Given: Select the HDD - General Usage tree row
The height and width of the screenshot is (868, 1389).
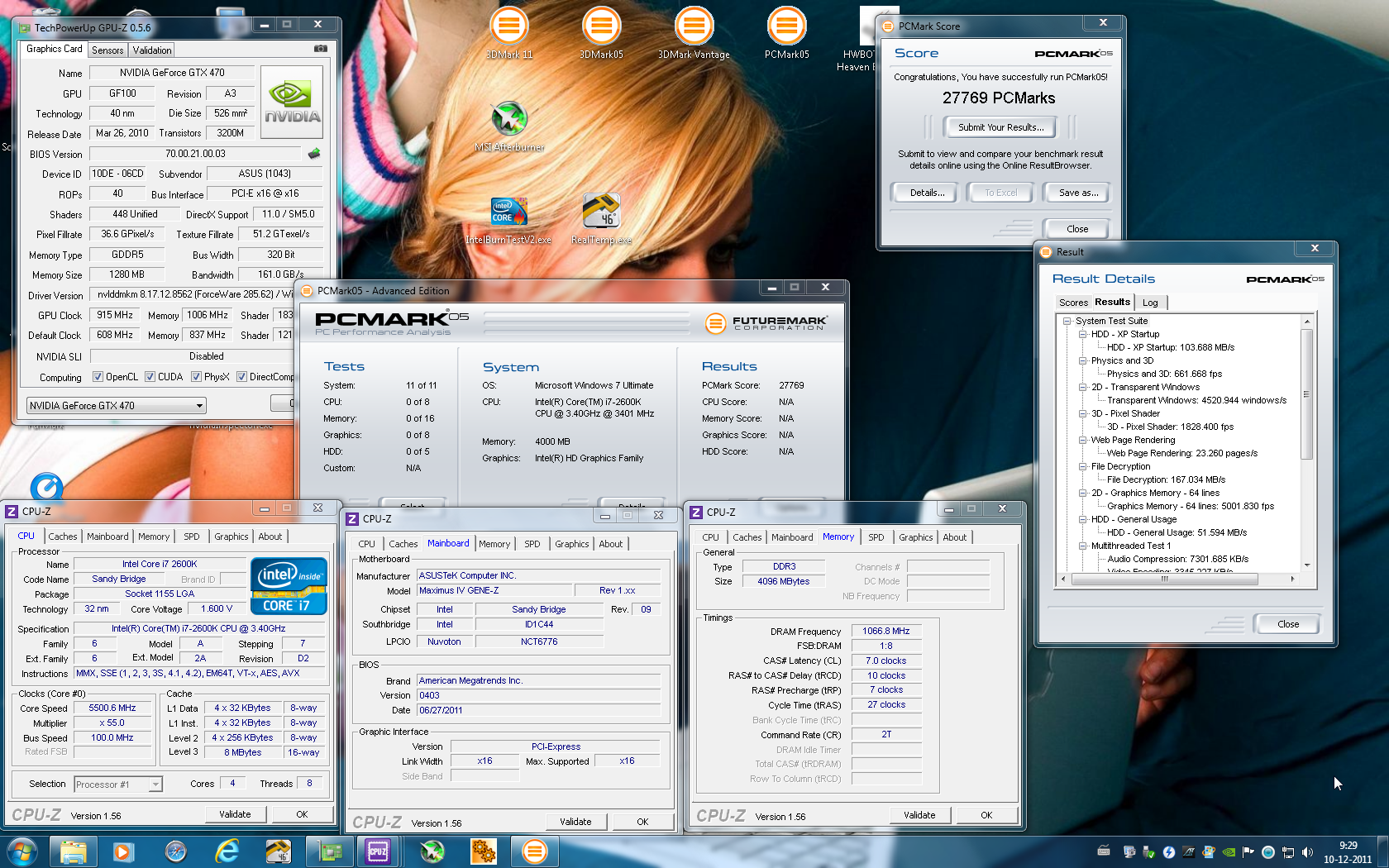Looking at the screenshot, I should point(1134,519).
